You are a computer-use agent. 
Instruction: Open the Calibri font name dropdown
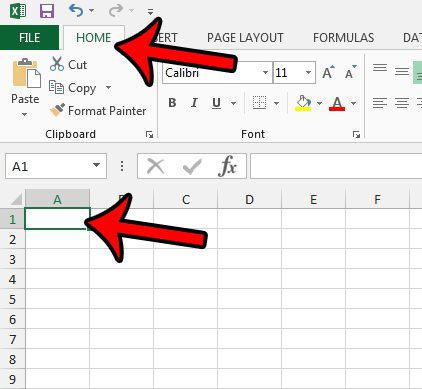tap(265, 72)
